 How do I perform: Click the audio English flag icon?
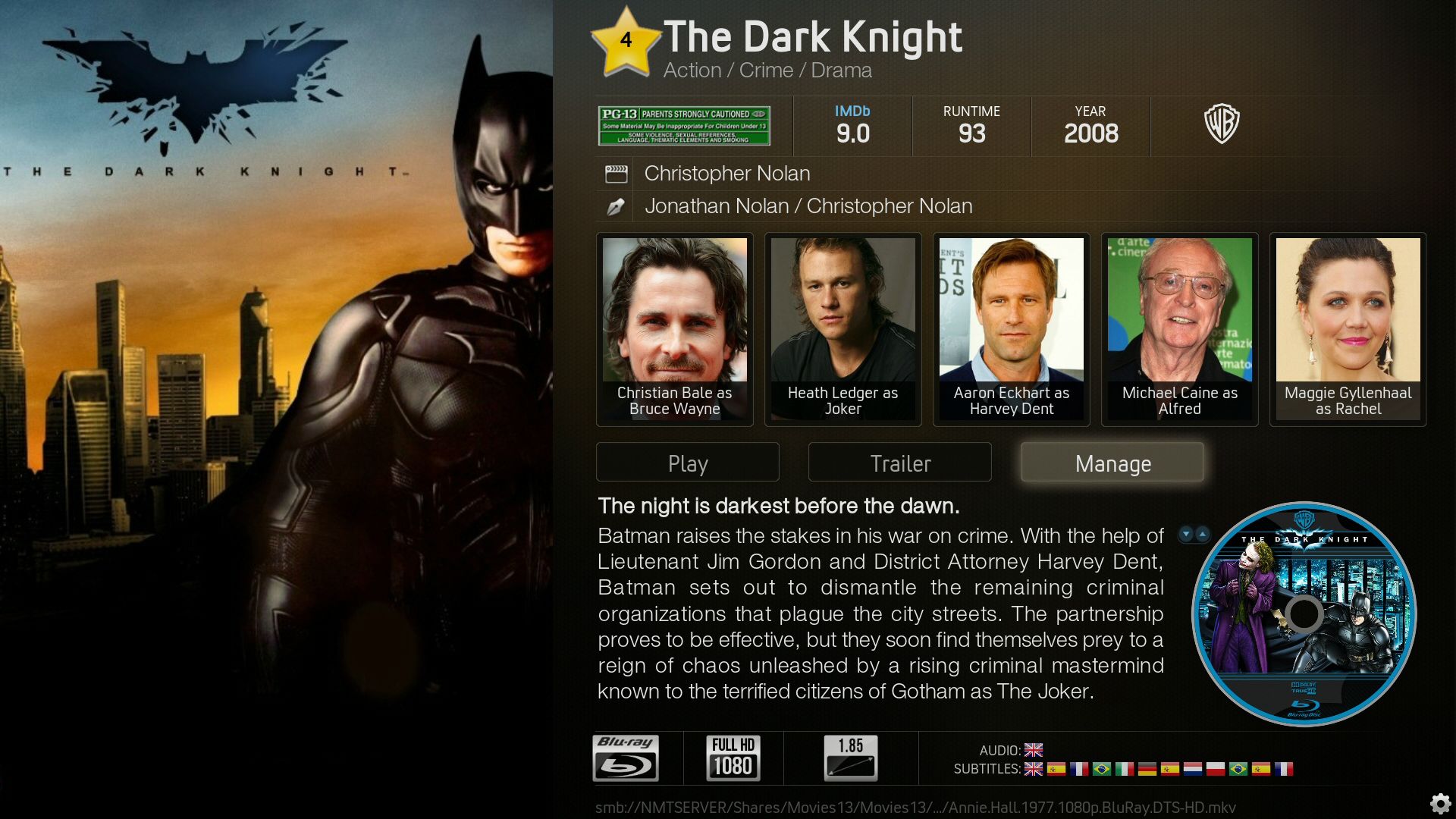pyautogui.click(x=1034, y=750)
